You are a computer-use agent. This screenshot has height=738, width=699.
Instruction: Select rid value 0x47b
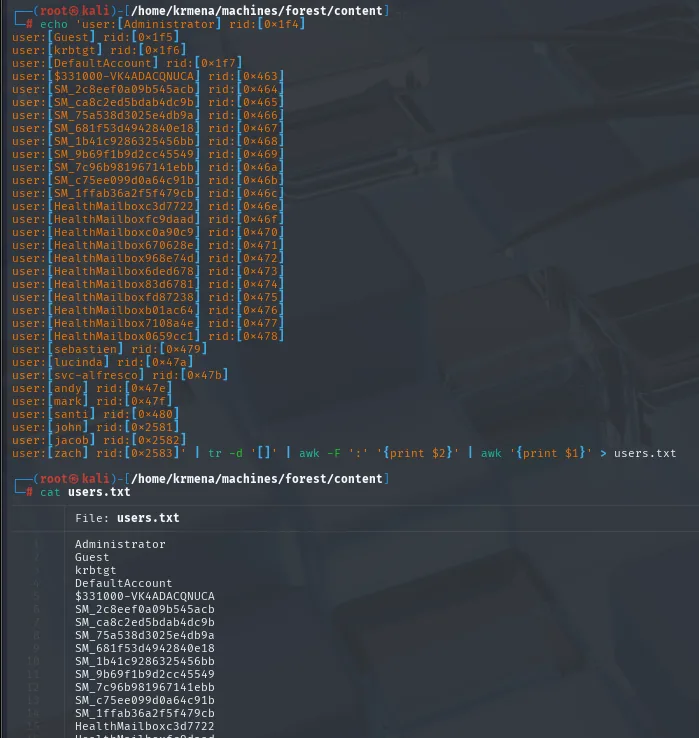(x=205, y=375)
